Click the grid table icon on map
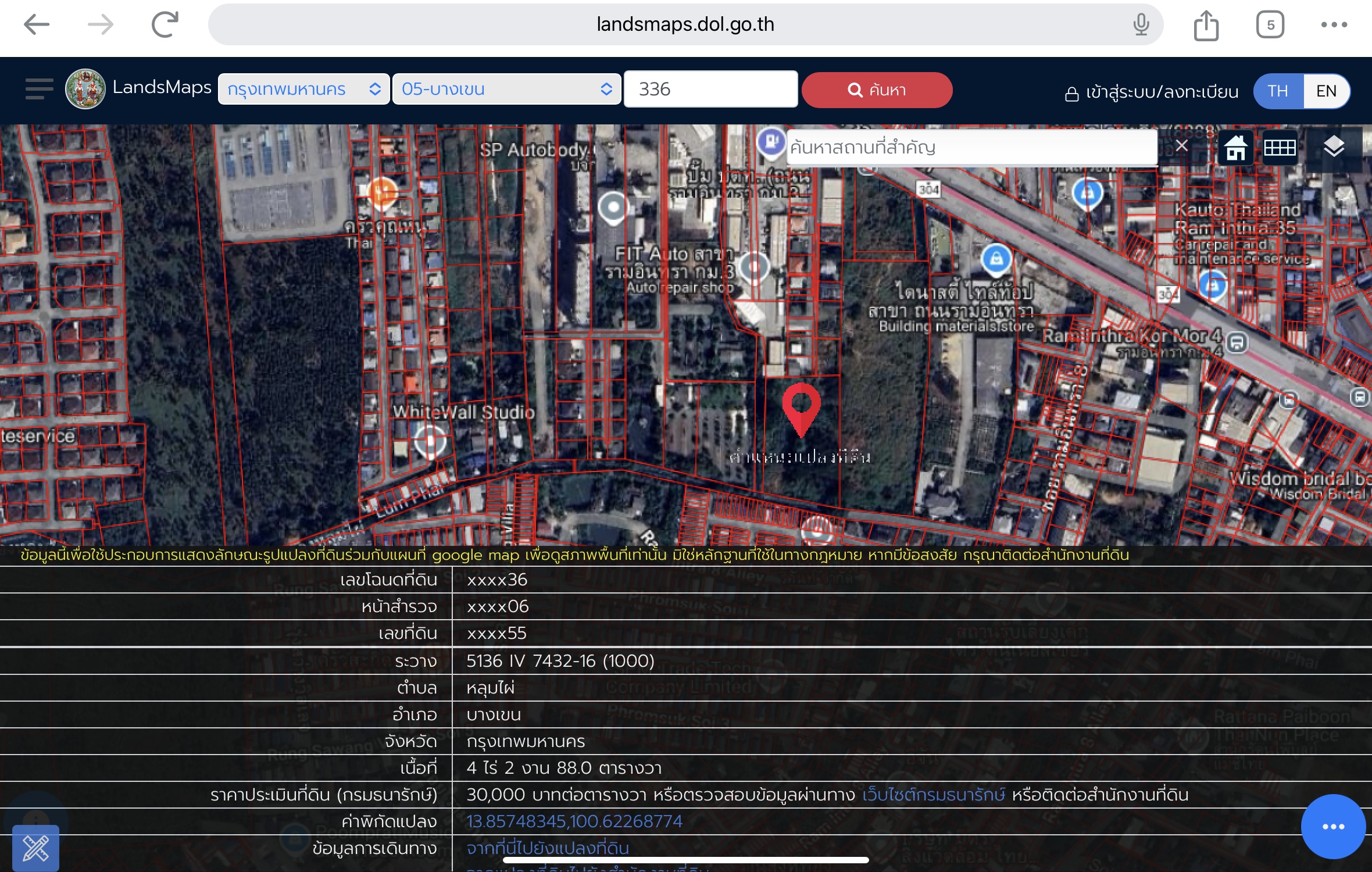This screenshot has width=1372, height=872. 1280,148
